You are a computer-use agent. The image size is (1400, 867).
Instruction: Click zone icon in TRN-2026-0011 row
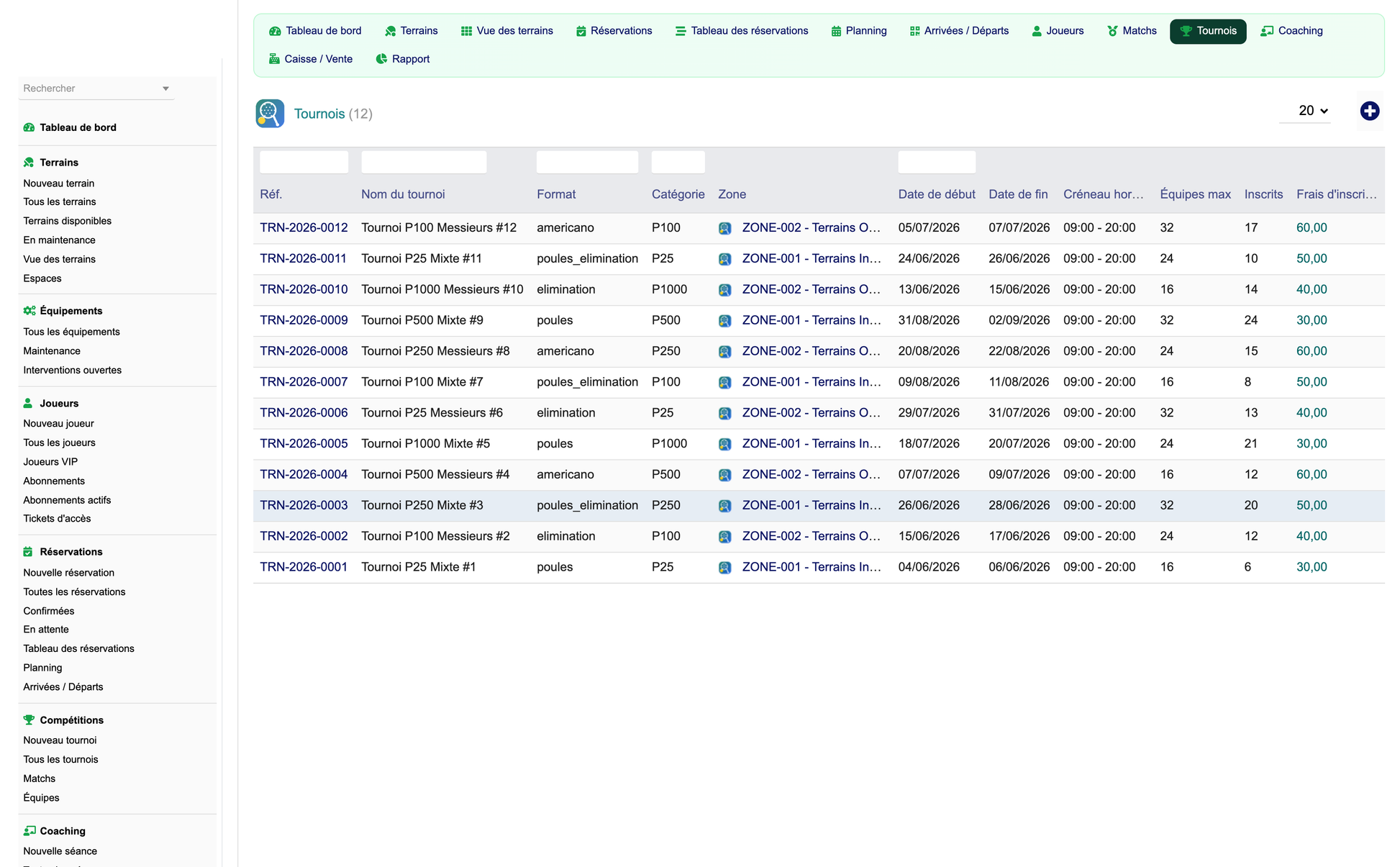(x=724, y=259)
